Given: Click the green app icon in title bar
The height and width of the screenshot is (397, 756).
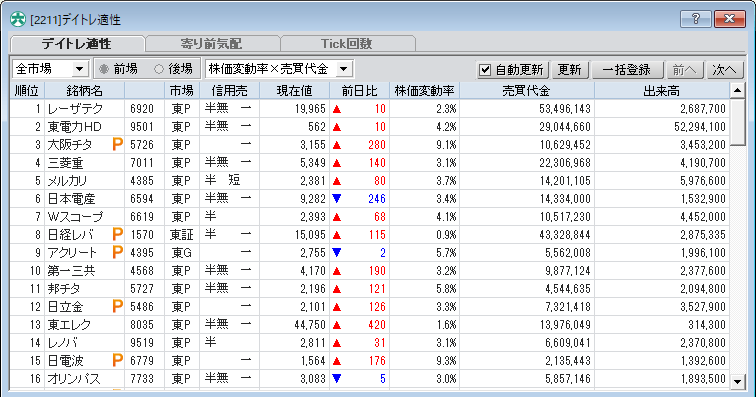Looking at the screenshot, I should point(18,19).
